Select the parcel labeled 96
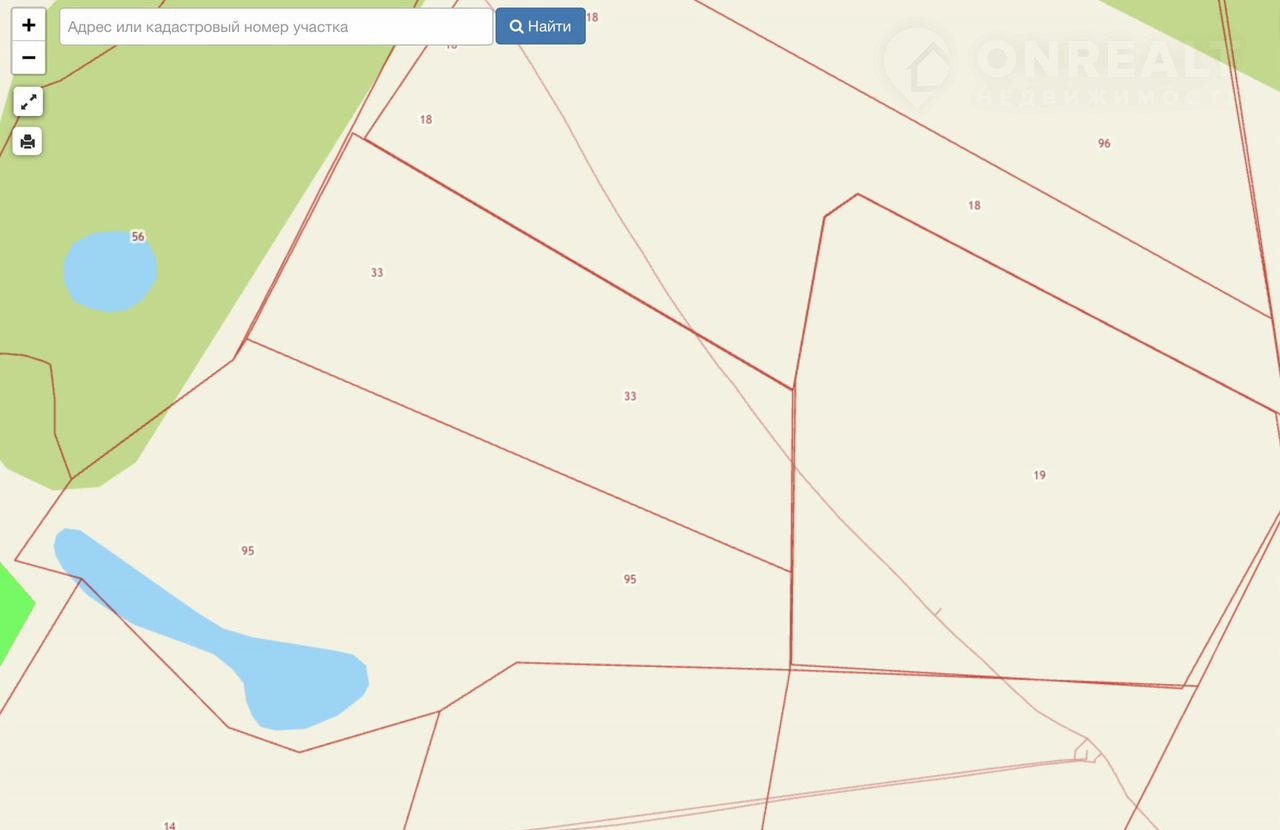The height and width of the screenshot is (830, 1280). (1104, 143)
